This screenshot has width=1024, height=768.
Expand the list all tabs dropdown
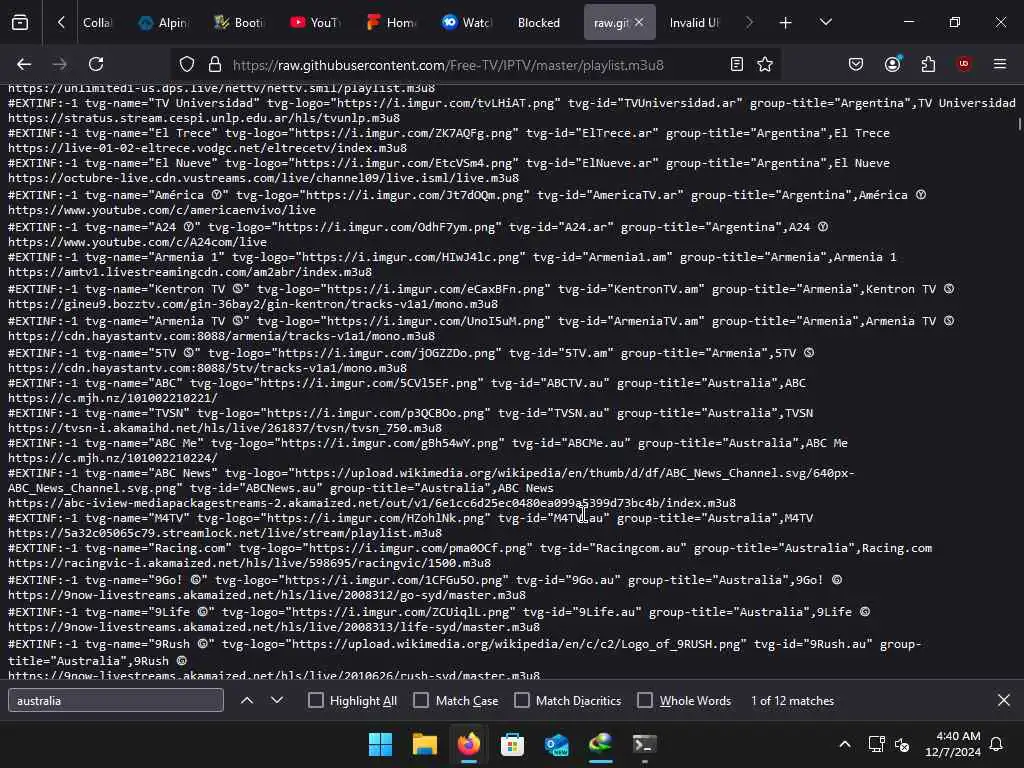click(825, 23)
